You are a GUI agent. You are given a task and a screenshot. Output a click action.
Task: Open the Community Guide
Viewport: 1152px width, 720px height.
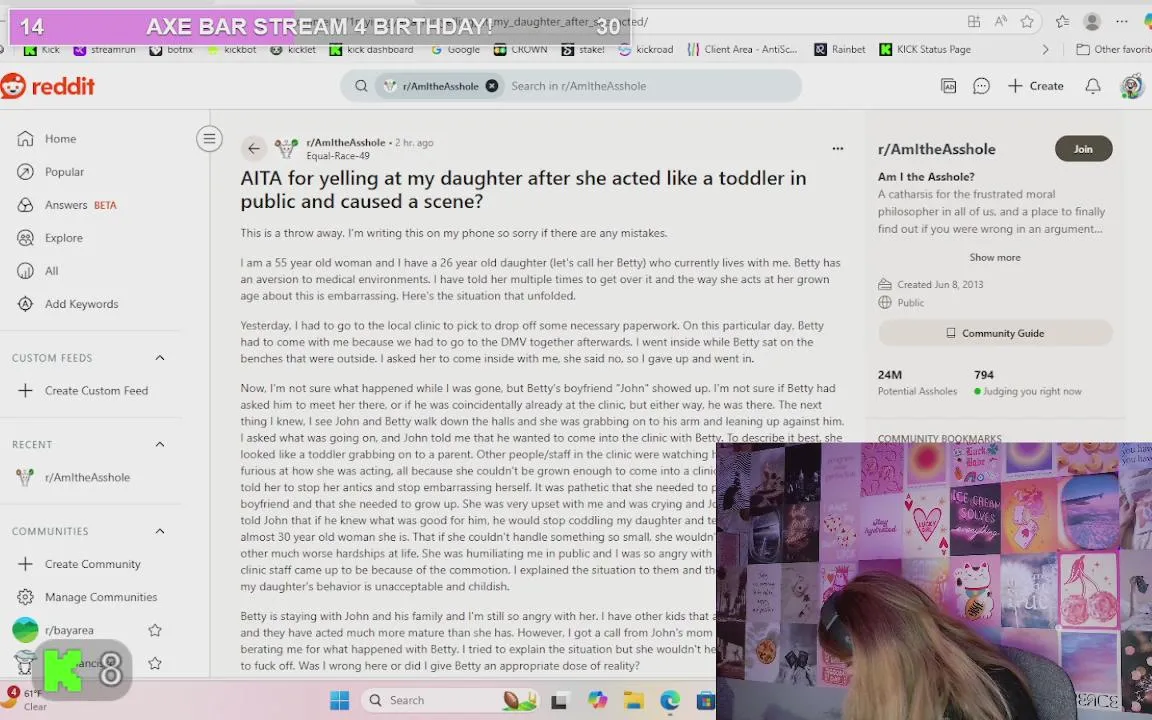pos(995,334)
